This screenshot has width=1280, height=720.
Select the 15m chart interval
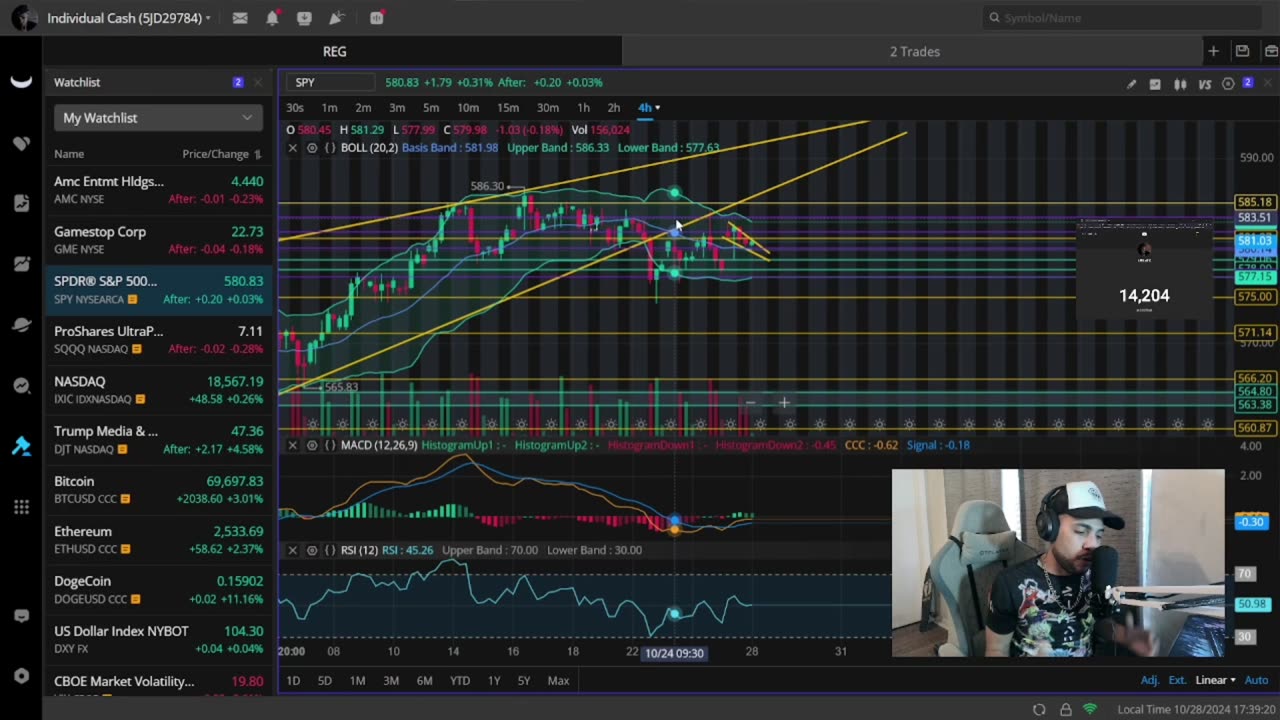(x=508, y=108)
